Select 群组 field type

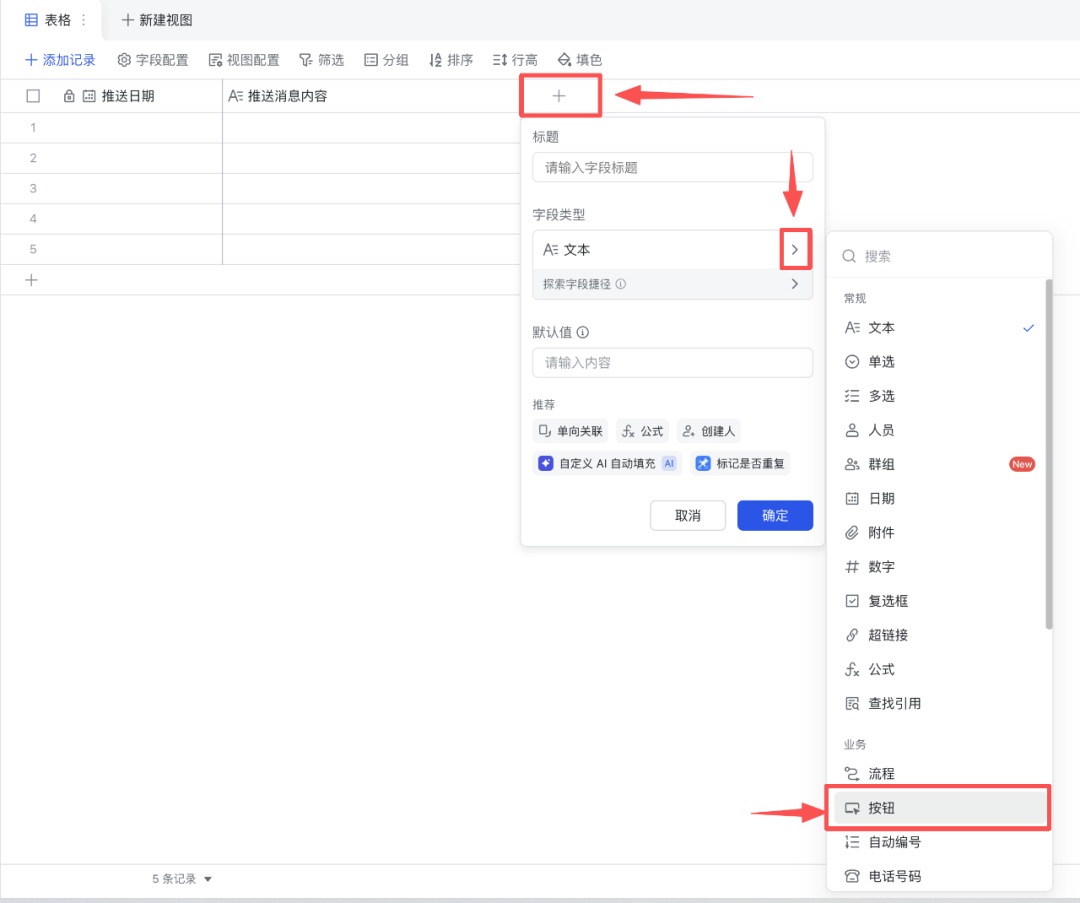[939, 464]
